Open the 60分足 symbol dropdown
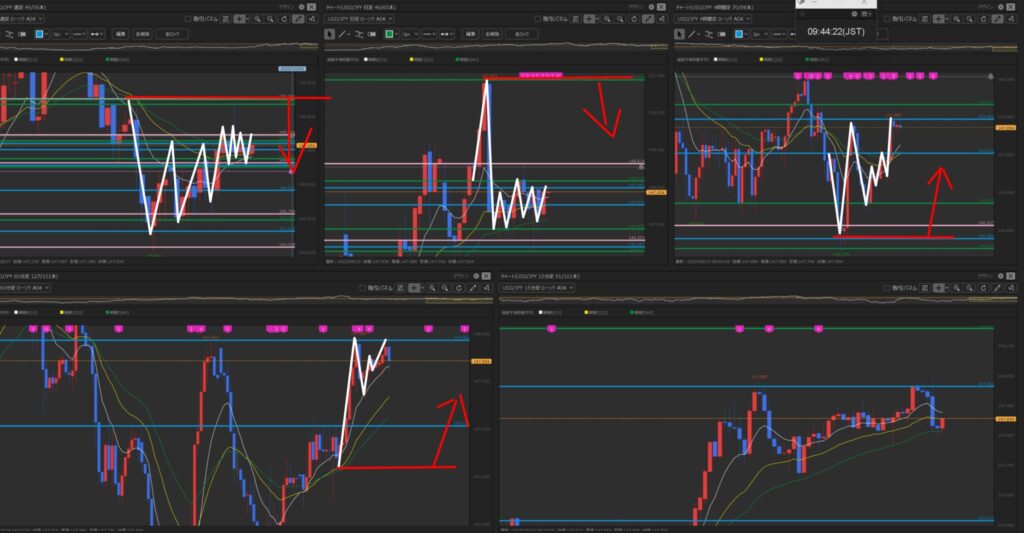This screenshot has height=533, width=1024. [x=24, y=288]
